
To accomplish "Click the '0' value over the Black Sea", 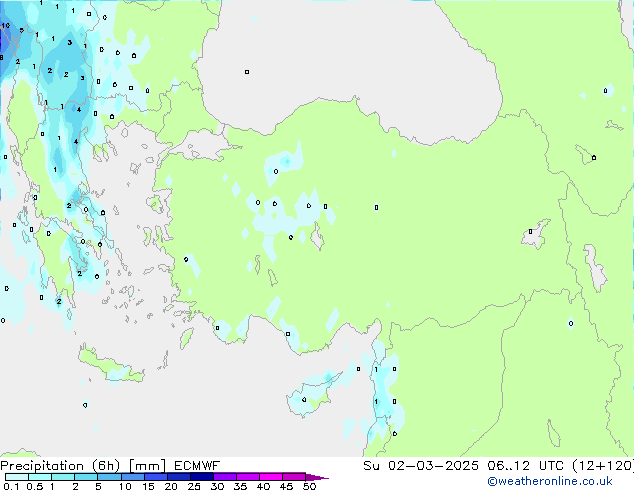I will click(247, 72).
